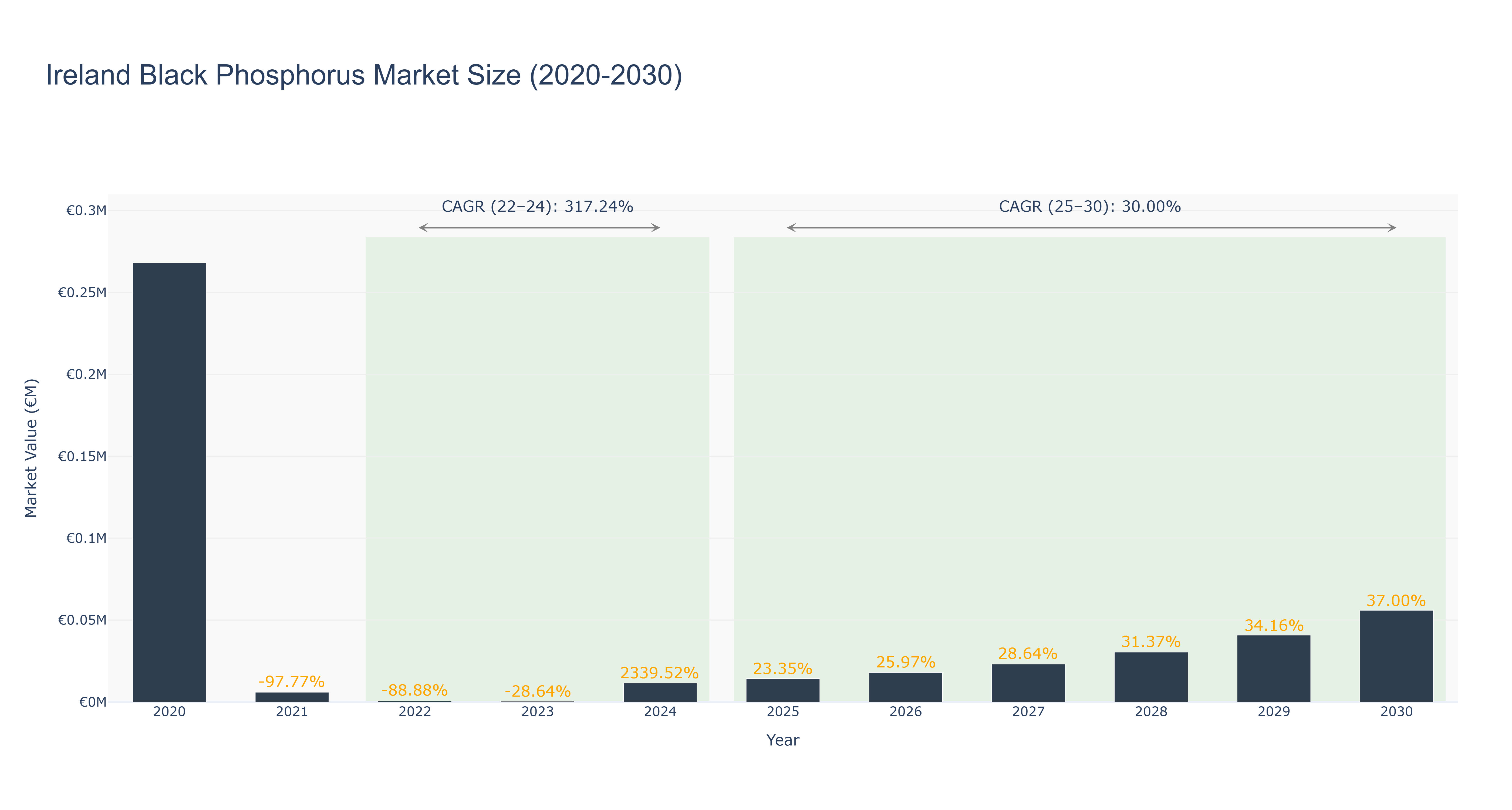This screenshot has height=810, width=1512.
Task: Click 'CAGR (25–30): 30.00%' annotation
Action: (x=1090, y=207)
